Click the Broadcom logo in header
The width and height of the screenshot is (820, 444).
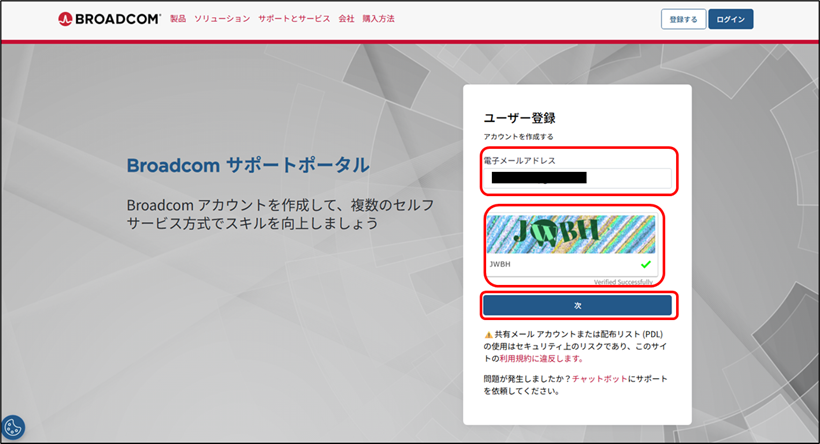coord(109,19)
